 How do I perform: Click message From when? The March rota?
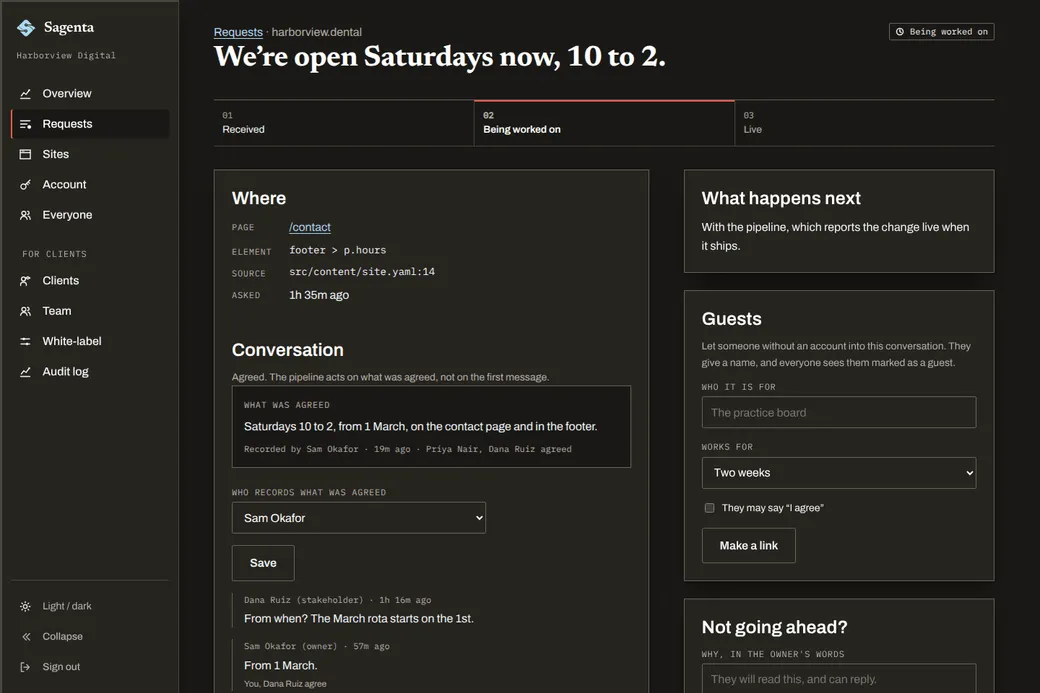click(x=359, y=619)
